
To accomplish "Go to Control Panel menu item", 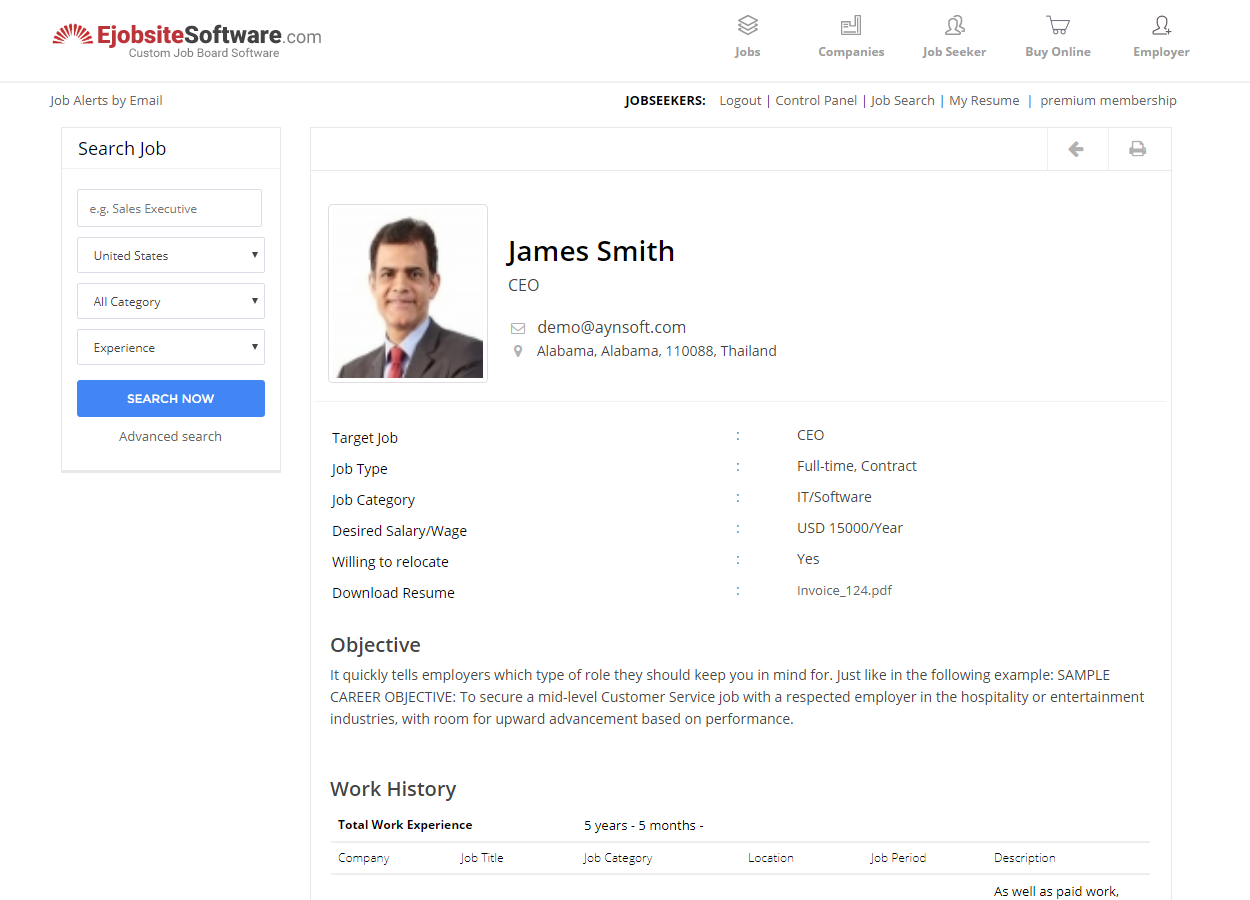I will [x=816, y=100].
